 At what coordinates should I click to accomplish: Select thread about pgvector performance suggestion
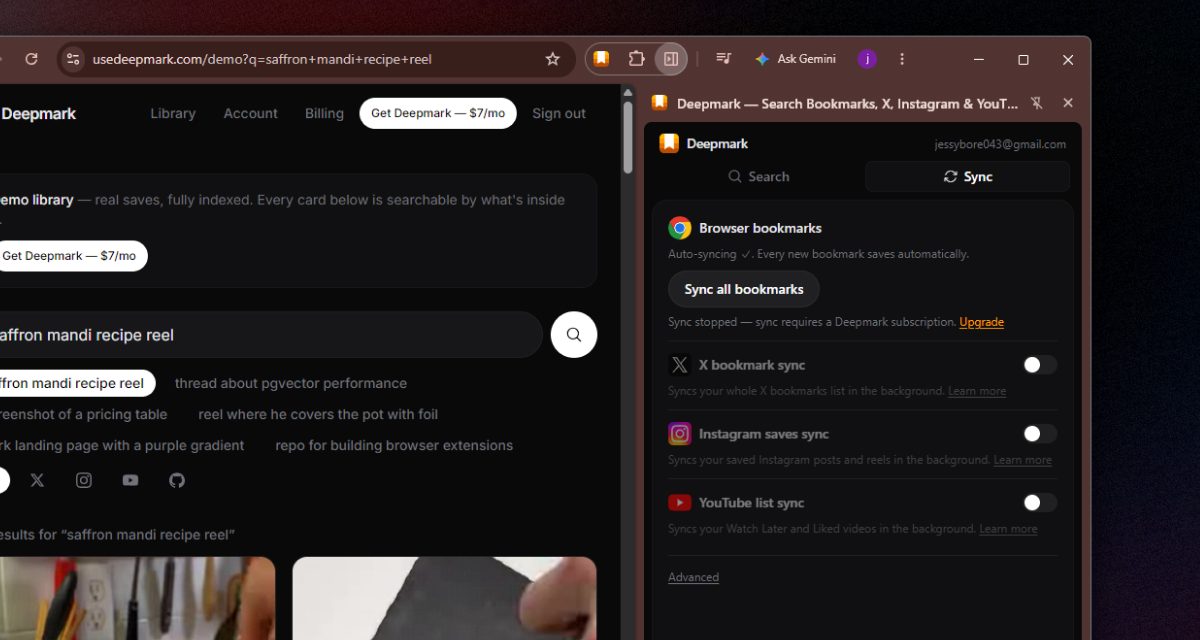click(291, 383)
